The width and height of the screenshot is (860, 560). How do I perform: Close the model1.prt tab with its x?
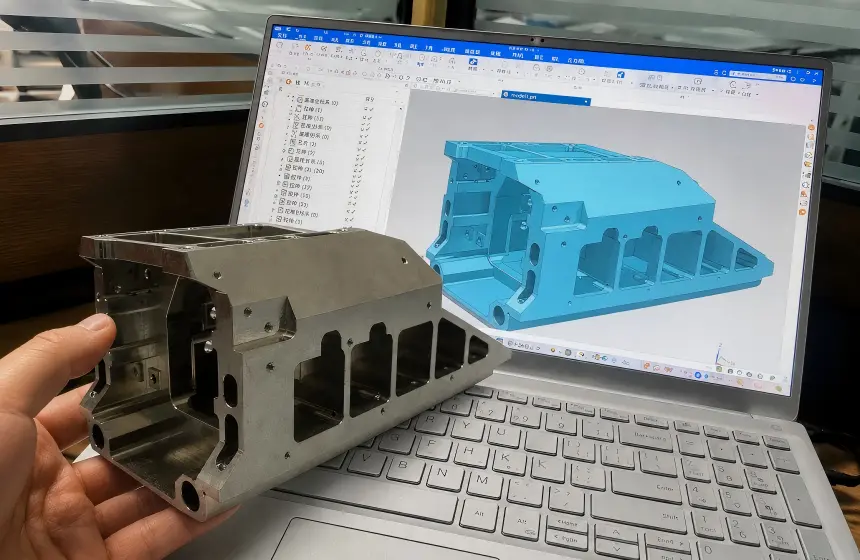[x=586, y=101]
